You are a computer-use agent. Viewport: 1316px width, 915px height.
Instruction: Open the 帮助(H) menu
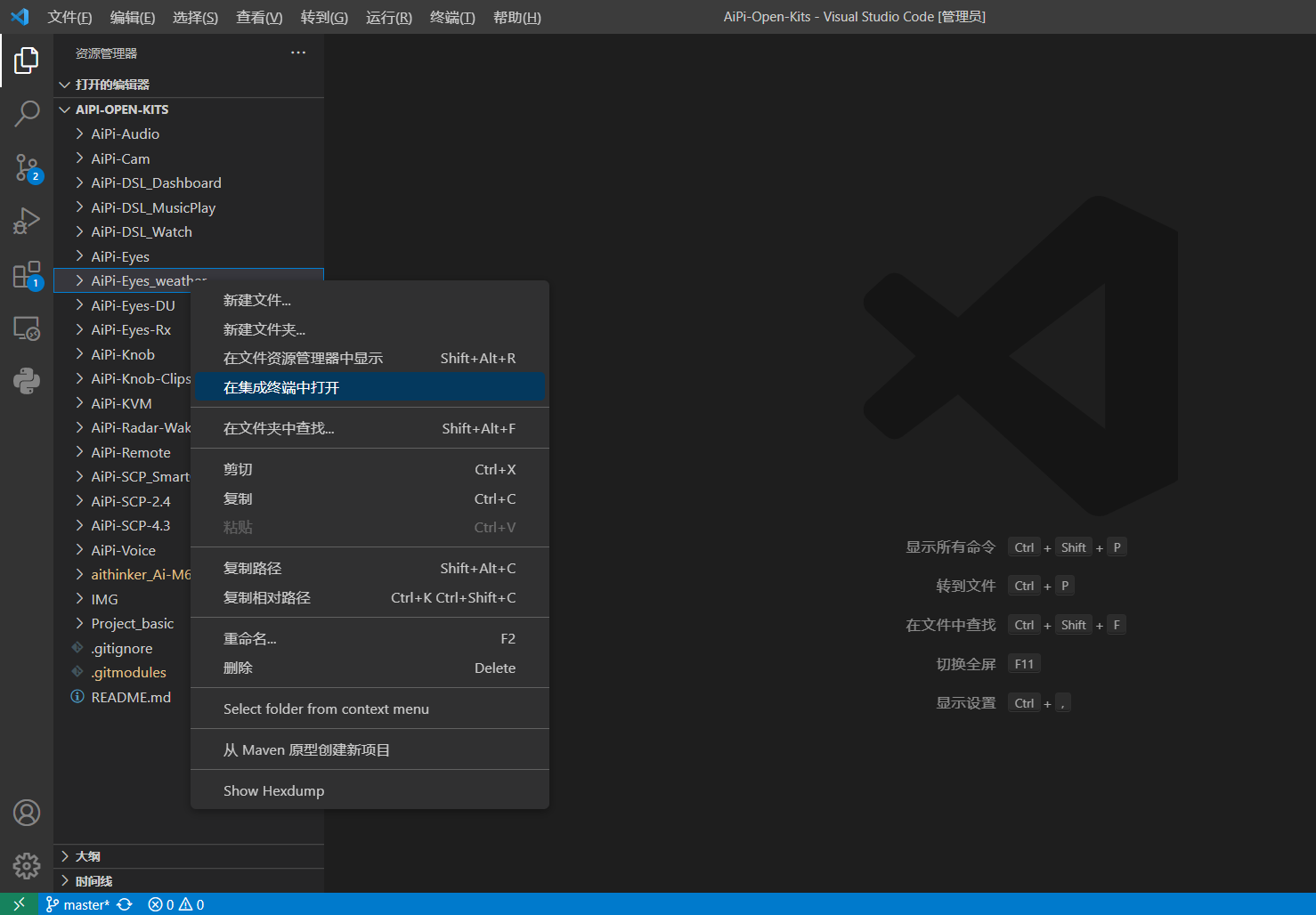[x=517, y=17]
